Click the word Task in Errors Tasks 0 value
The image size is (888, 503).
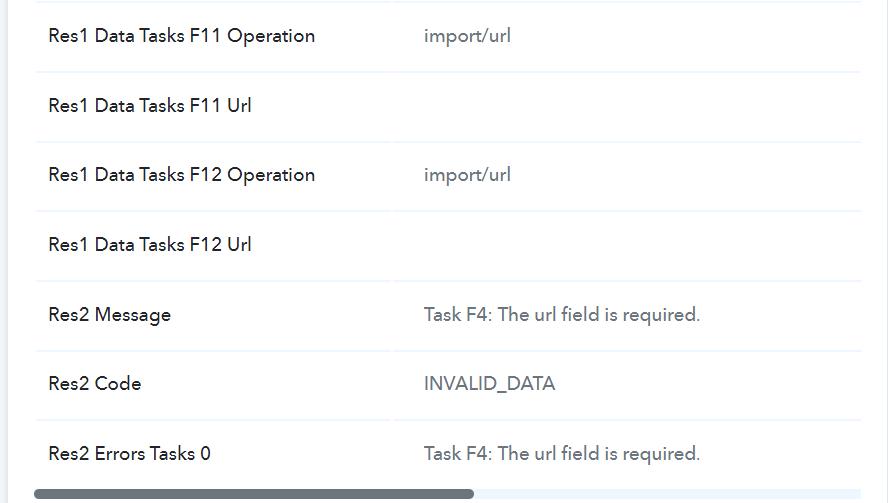coord(442,453)
